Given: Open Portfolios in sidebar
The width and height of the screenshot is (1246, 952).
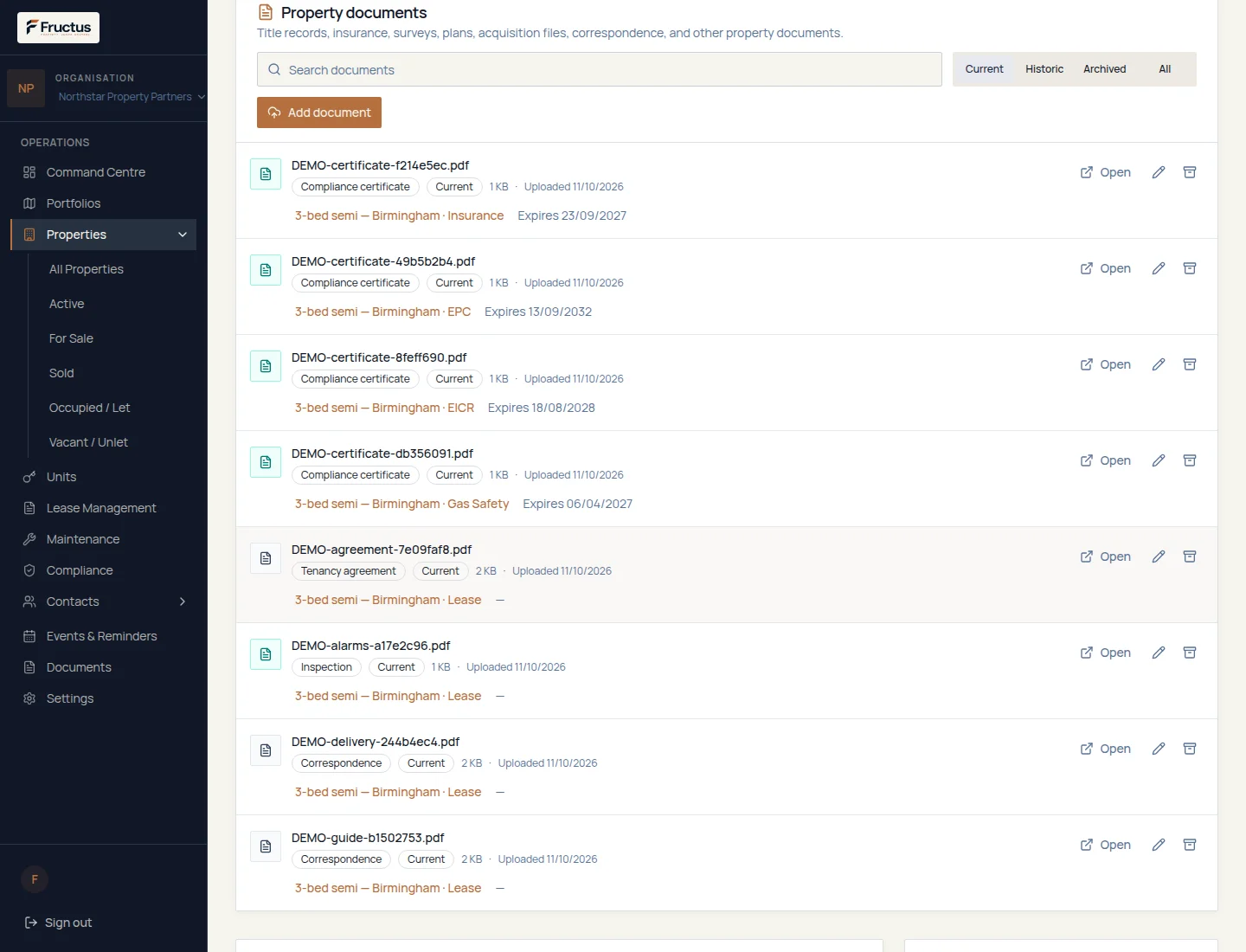Looking at the screenshot, I should coord(104,203).
